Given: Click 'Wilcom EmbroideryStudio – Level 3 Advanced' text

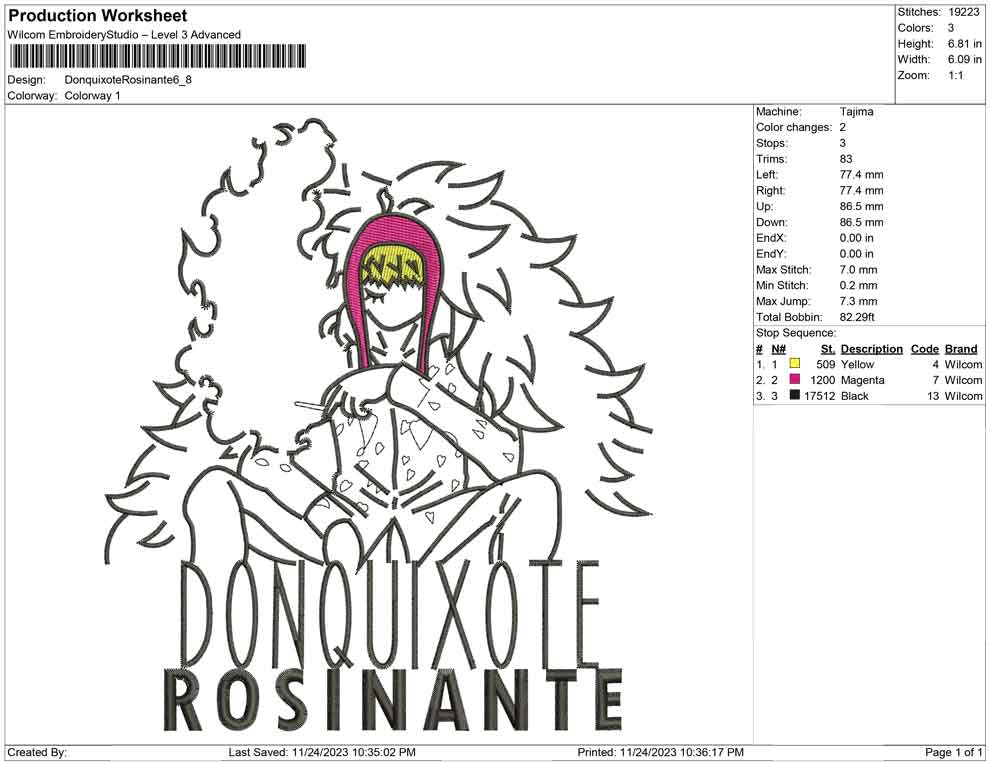Looking at the screenshot, I should (x=124, y=35).
